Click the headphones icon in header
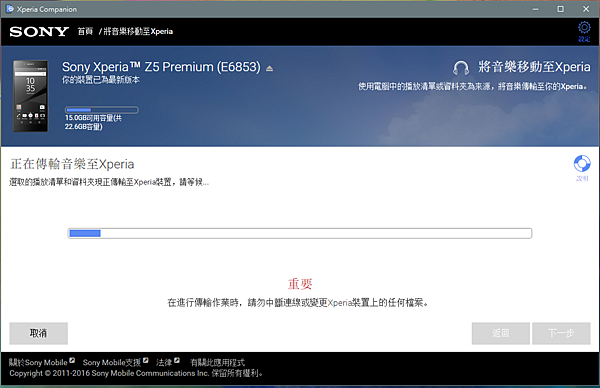Screen dimensions: 600x388 coord(461,68)
